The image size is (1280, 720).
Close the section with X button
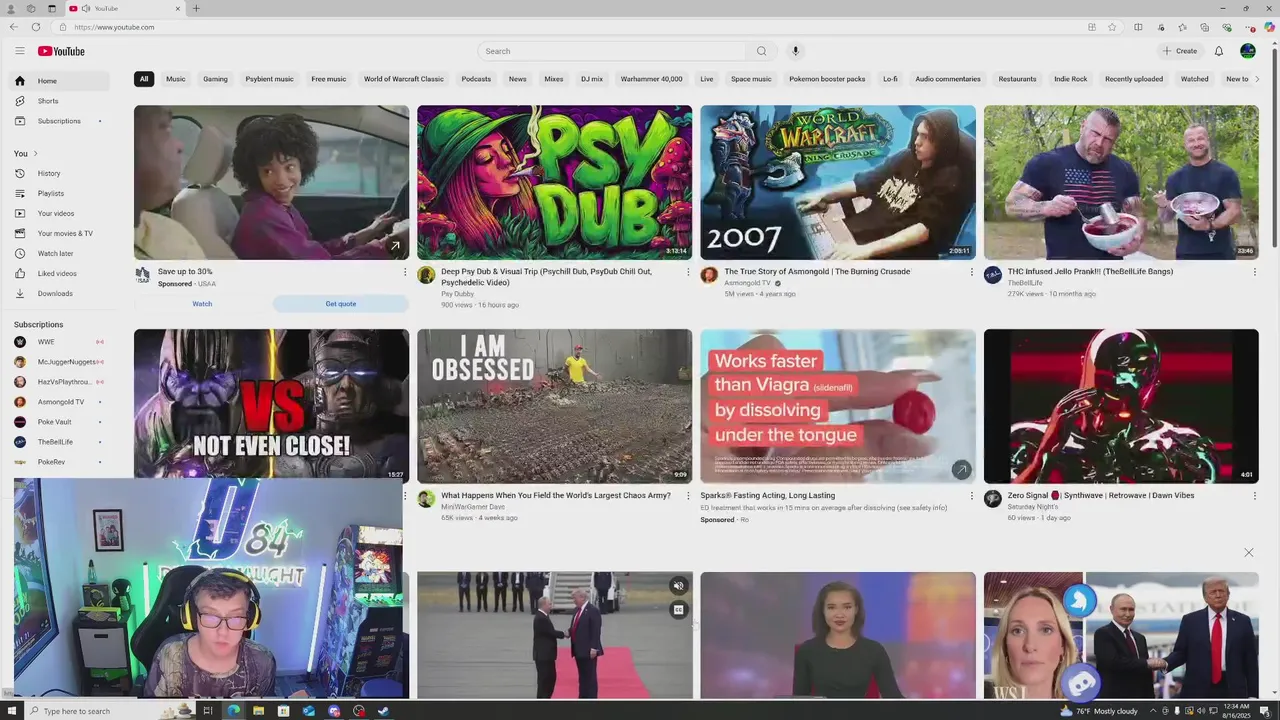click(1248, 552)
